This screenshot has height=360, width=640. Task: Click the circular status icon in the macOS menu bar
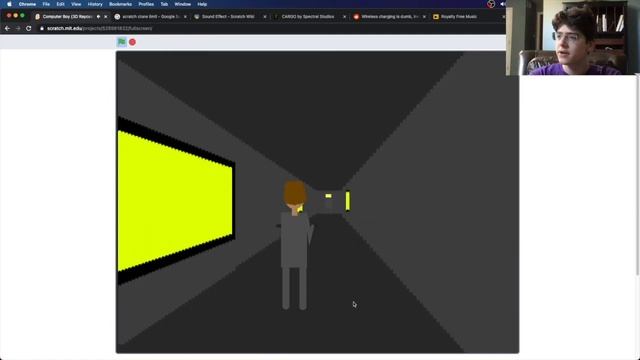click(491, 4)
